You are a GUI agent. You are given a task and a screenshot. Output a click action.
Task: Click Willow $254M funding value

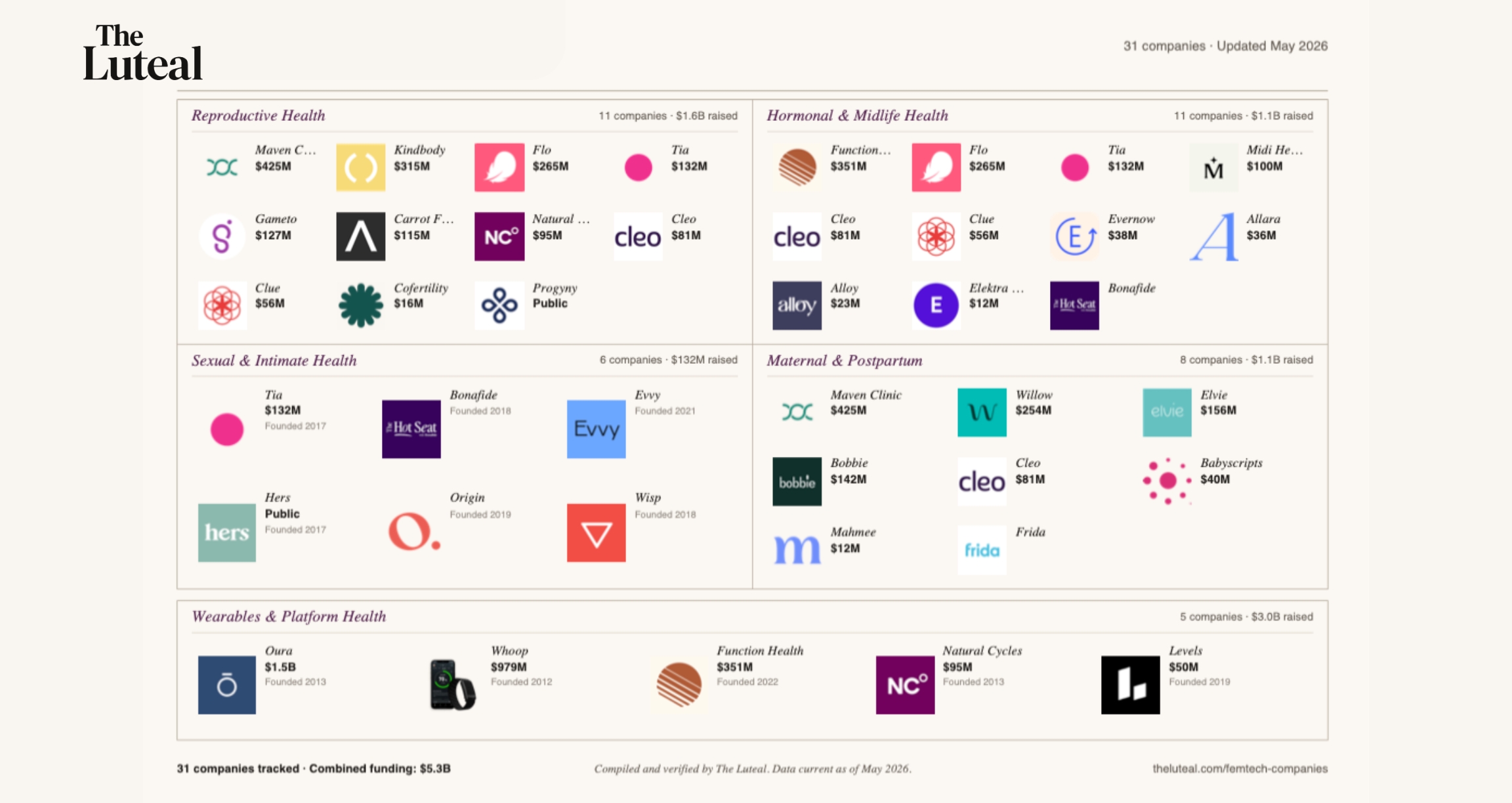coord(1033,410)
